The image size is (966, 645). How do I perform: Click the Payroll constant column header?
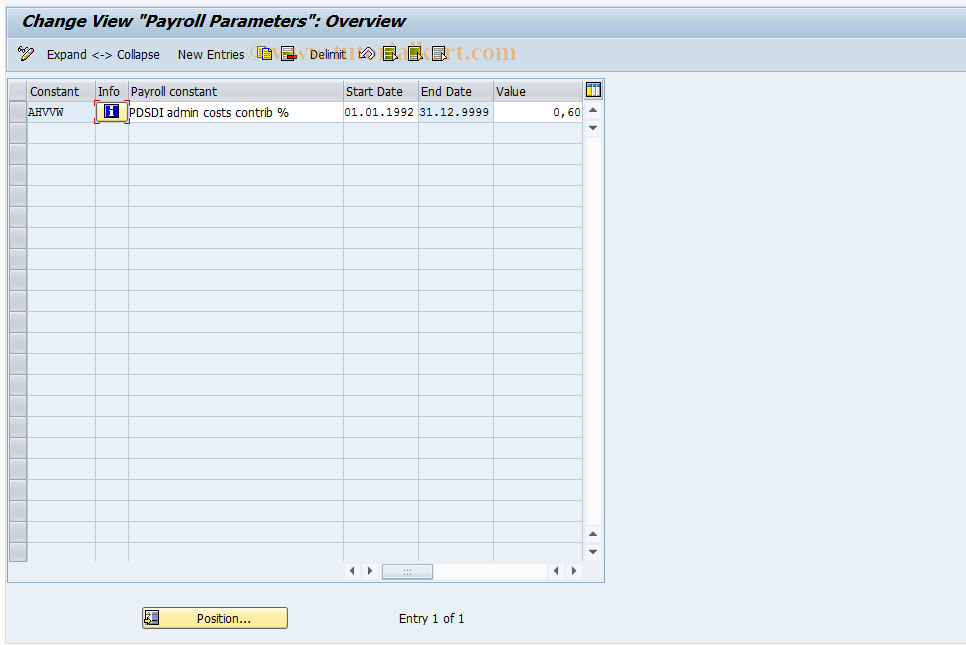(x=235, y=91)
